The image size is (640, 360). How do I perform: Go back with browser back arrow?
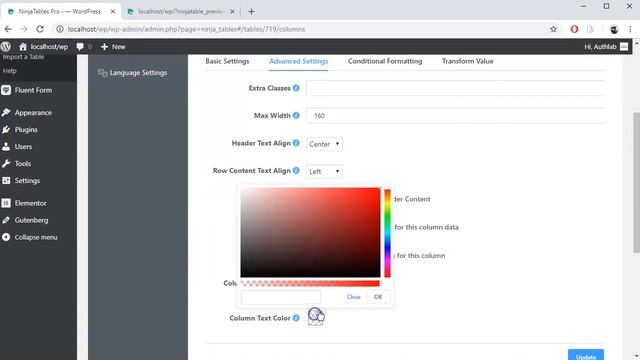(x=8, y=29)
